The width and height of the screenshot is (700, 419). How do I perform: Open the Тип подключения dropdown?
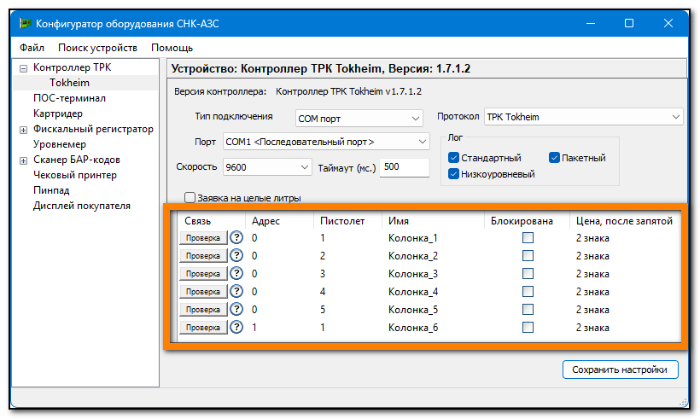pos(359,118)
